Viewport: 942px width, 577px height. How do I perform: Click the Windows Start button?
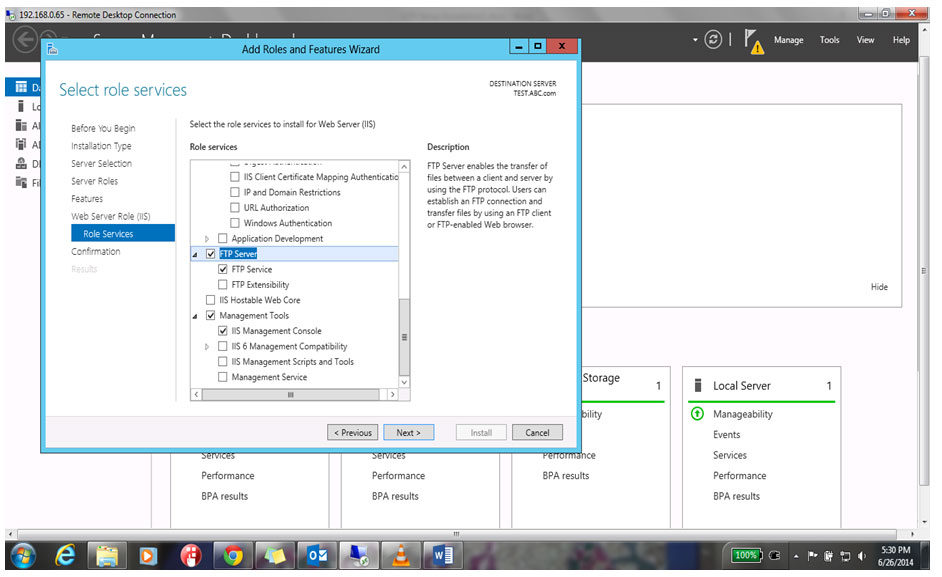pos(23,555)
